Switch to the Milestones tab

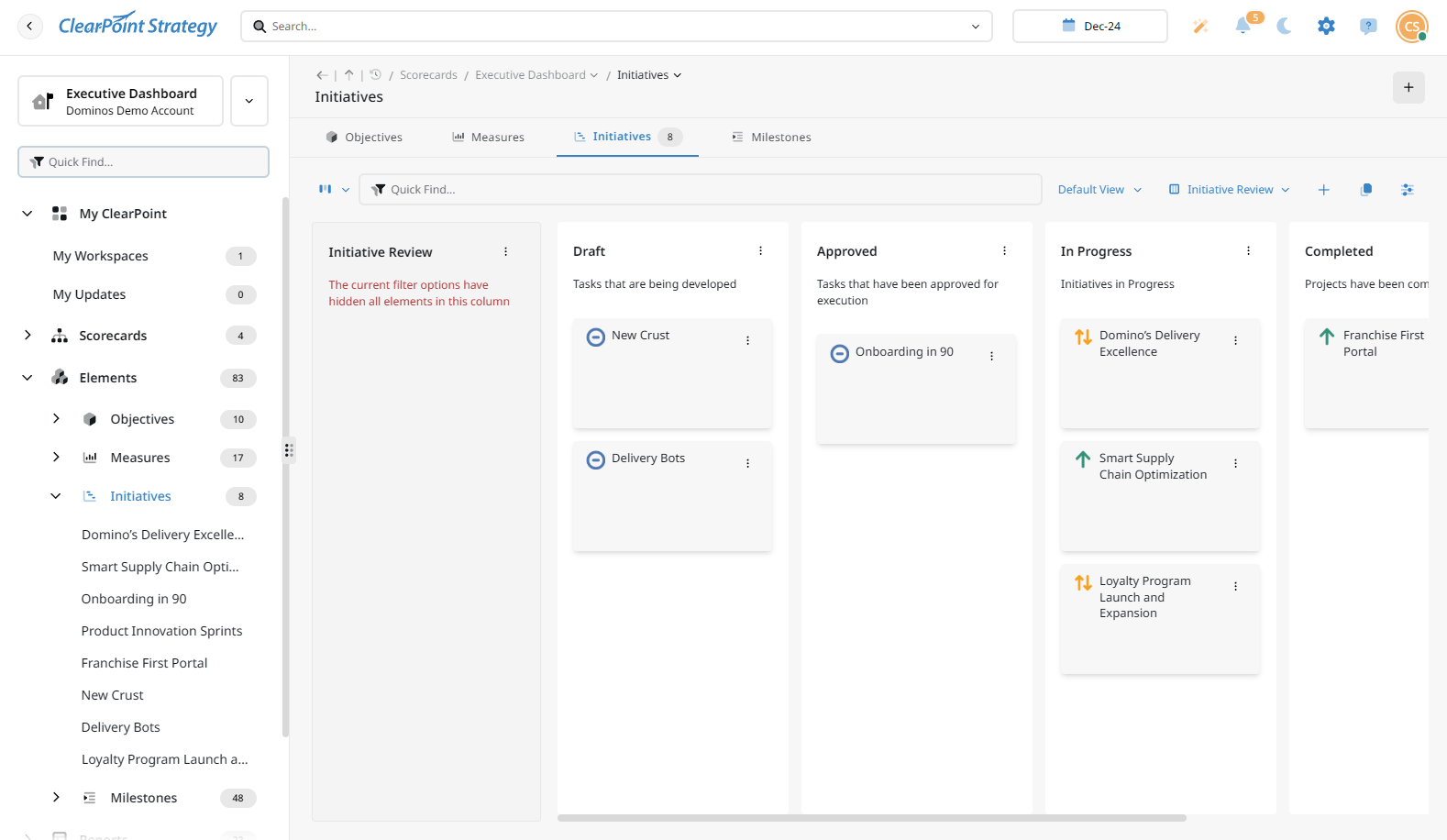click(771, 138)
